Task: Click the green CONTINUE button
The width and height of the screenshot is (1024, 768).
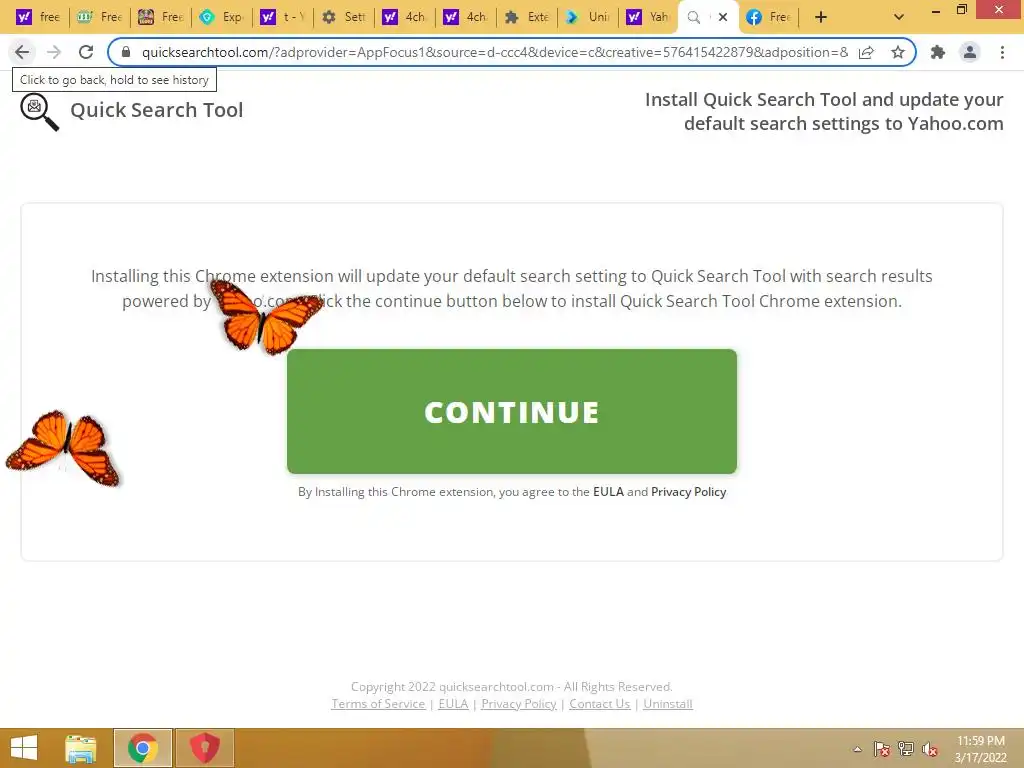Action: [511, 411]
